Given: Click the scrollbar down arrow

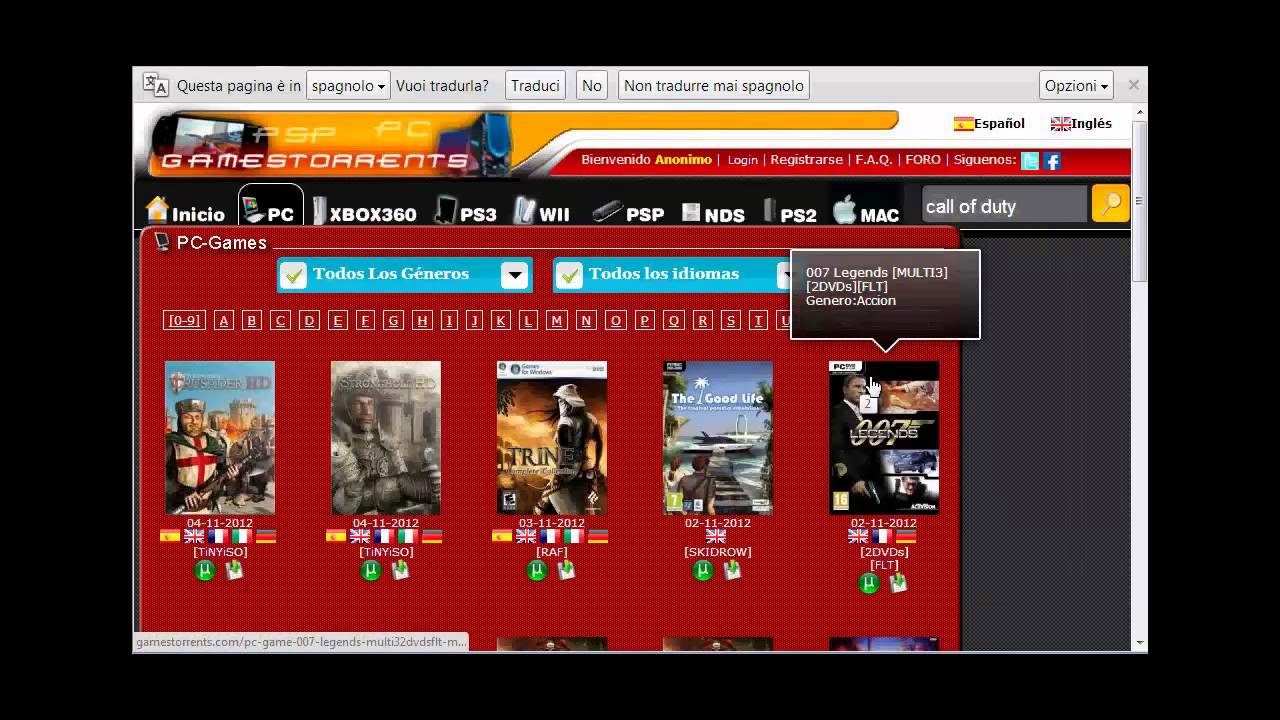Looking at the screenshot, I should 1139,644.
